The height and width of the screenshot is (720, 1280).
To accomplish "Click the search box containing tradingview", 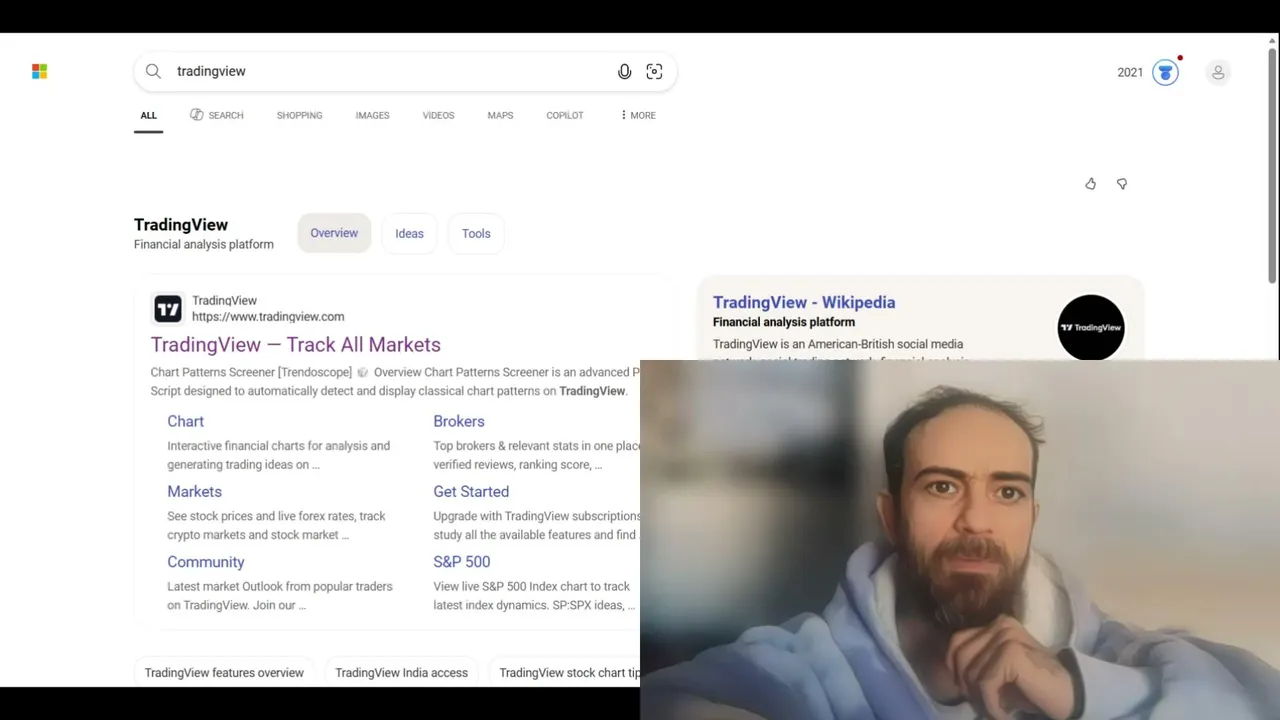I will click(x=405, y=71).
